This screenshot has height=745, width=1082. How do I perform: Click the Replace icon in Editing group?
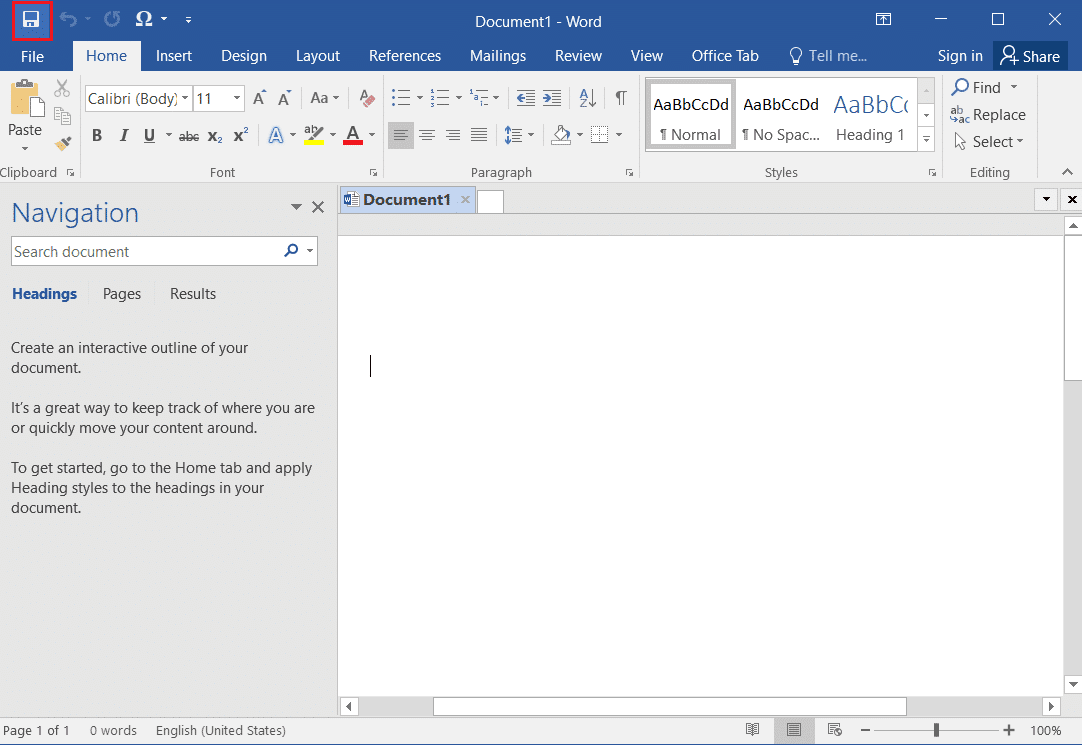[x=960, y=115]
